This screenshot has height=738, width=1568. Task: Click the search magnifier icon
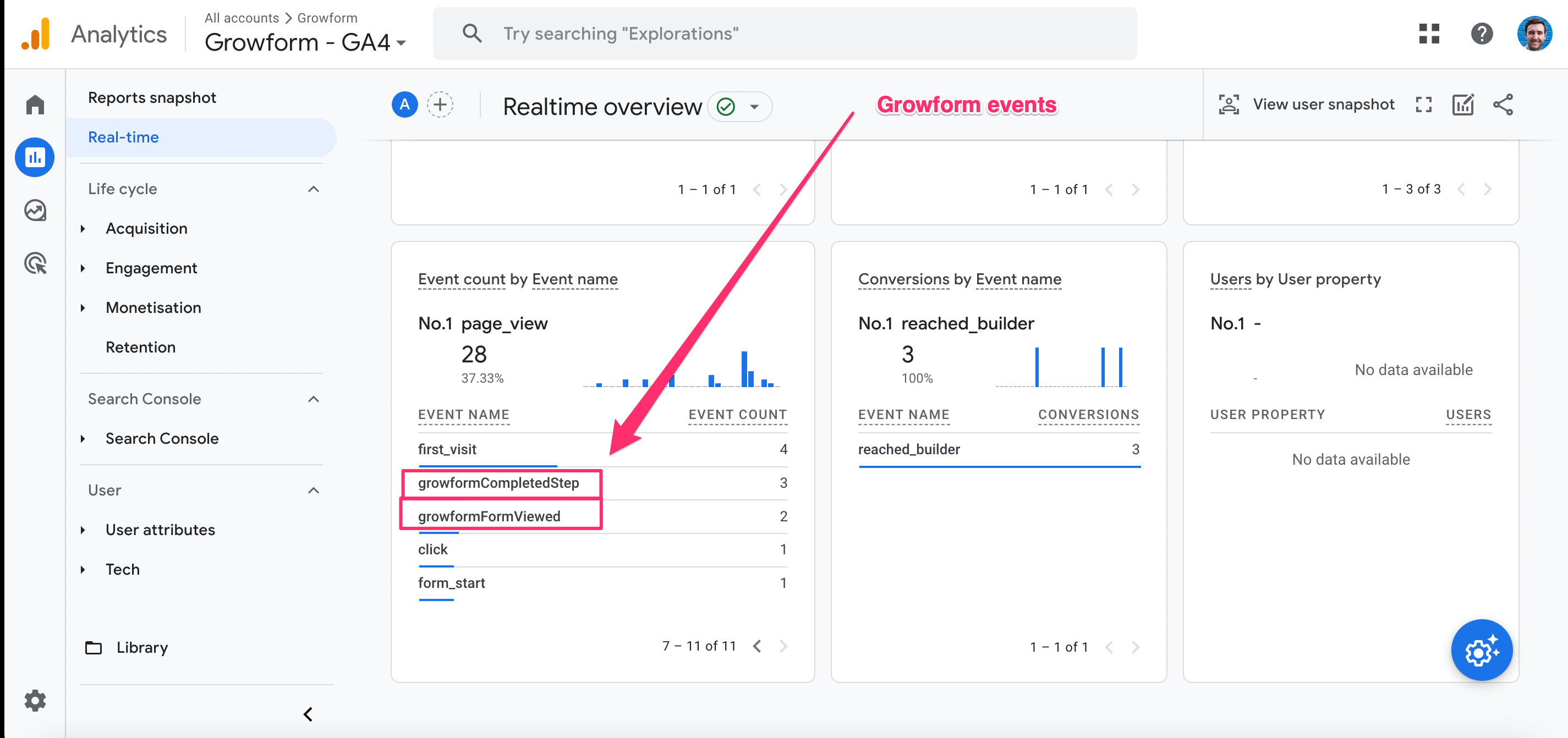(x=472, y=34)
